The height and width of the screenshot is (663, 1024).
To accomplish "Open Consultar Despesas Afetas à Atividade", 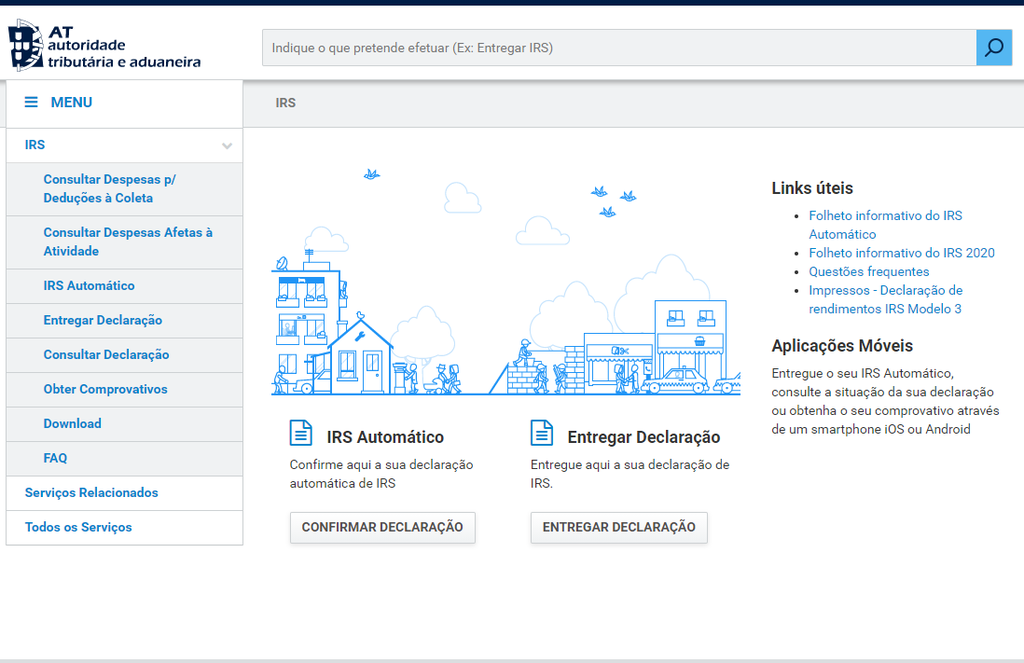I will [x=128, y=242].
